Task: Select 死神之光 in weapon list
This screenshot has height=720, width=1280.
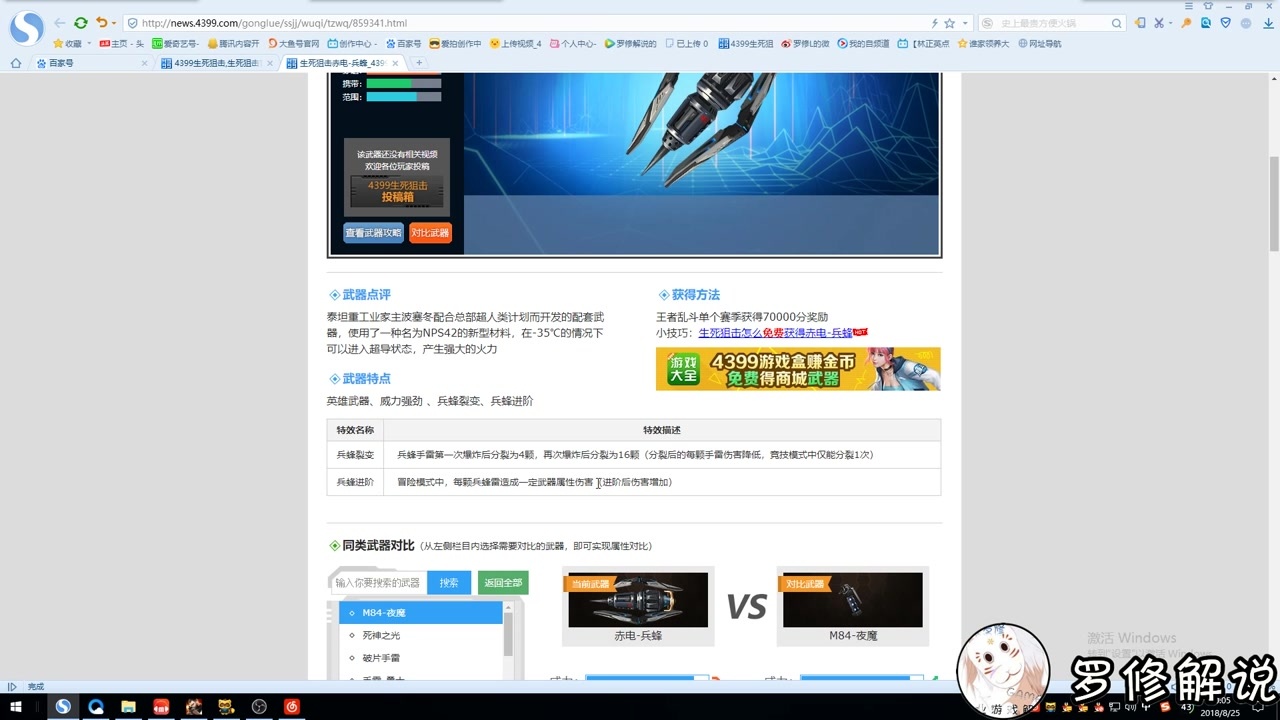Action: click(x=420, y=635)
